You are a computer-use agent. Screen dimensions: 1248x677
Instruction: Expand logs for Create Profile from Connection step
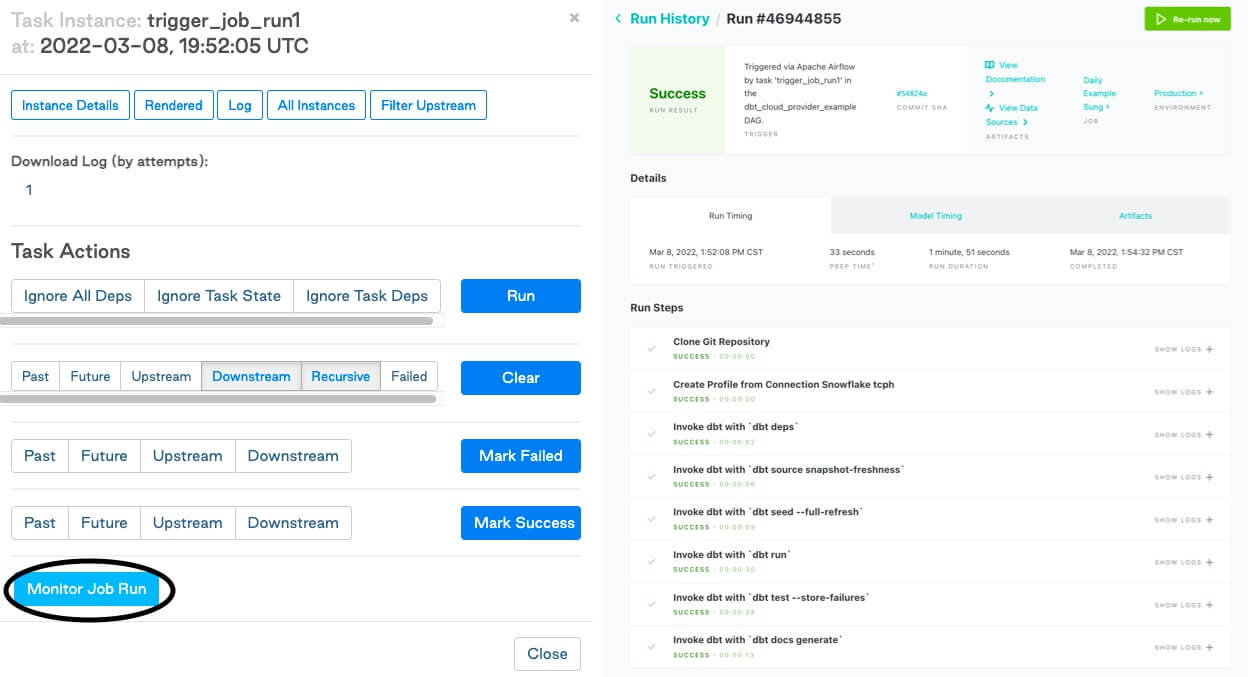(x=1183, y=392)
